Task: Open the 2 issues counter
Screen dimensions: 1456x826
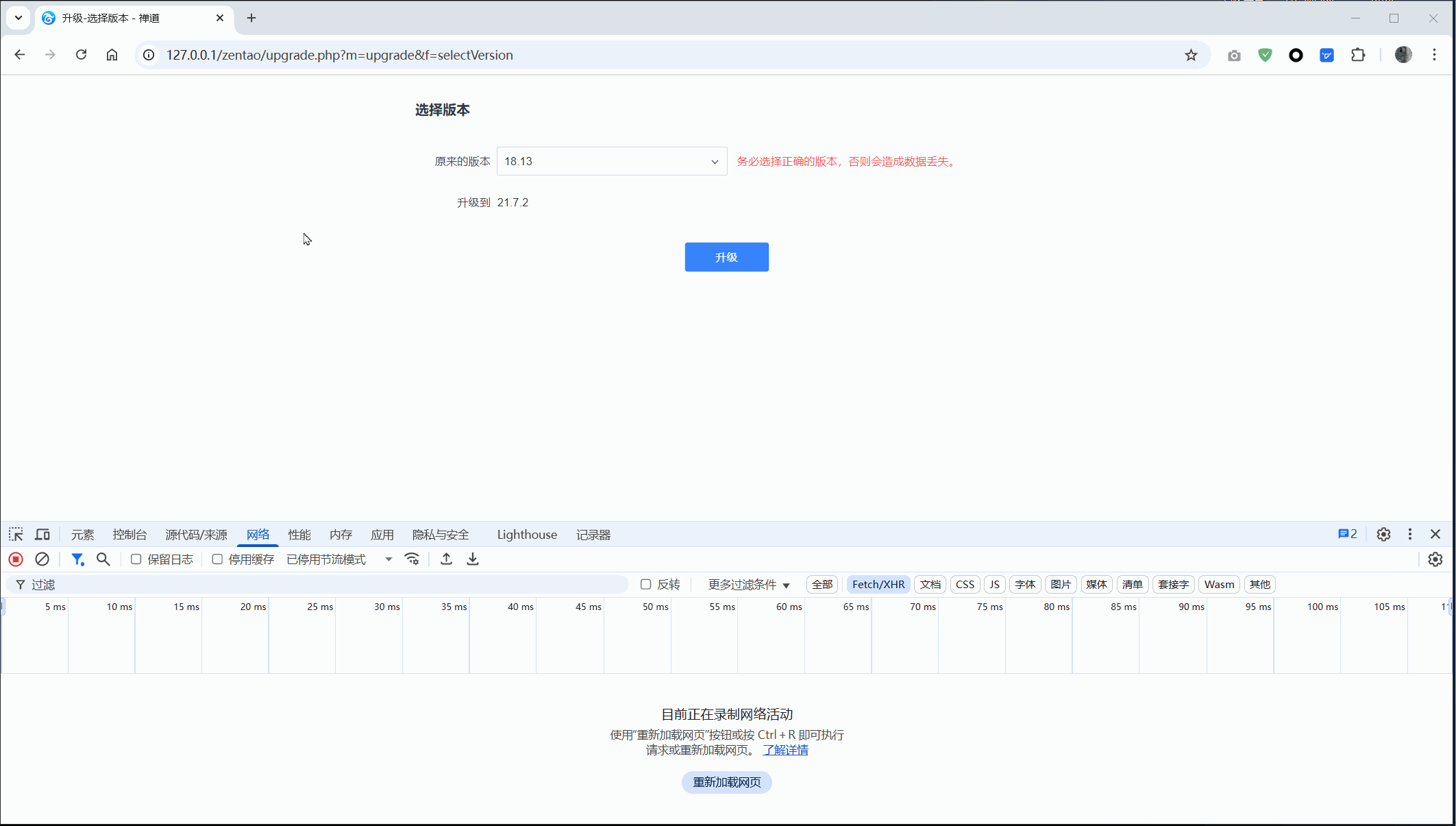Action: point(1347,534)
